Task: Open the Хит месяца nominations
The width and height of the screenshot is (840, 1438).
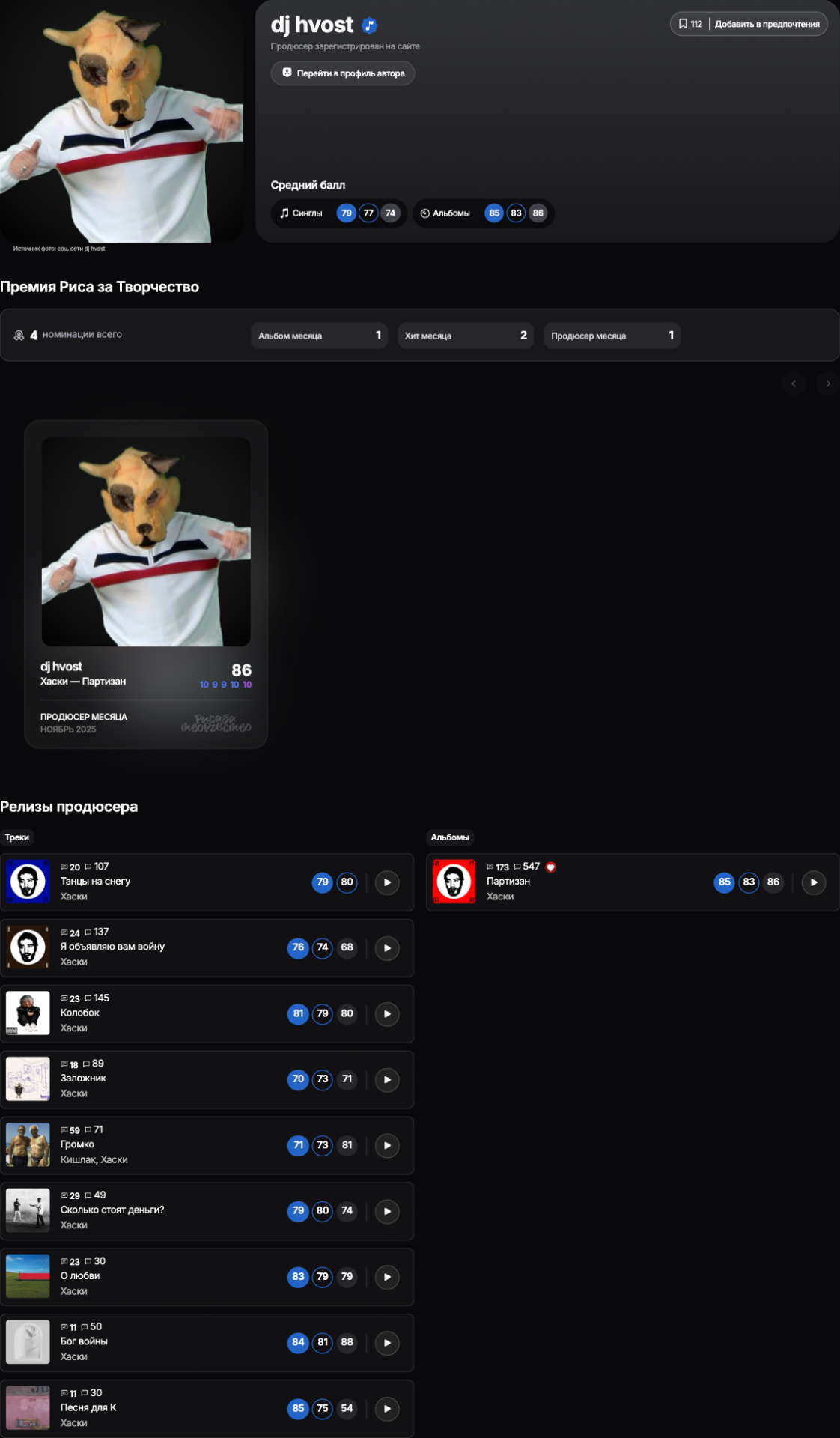Action: coord(465,336)
